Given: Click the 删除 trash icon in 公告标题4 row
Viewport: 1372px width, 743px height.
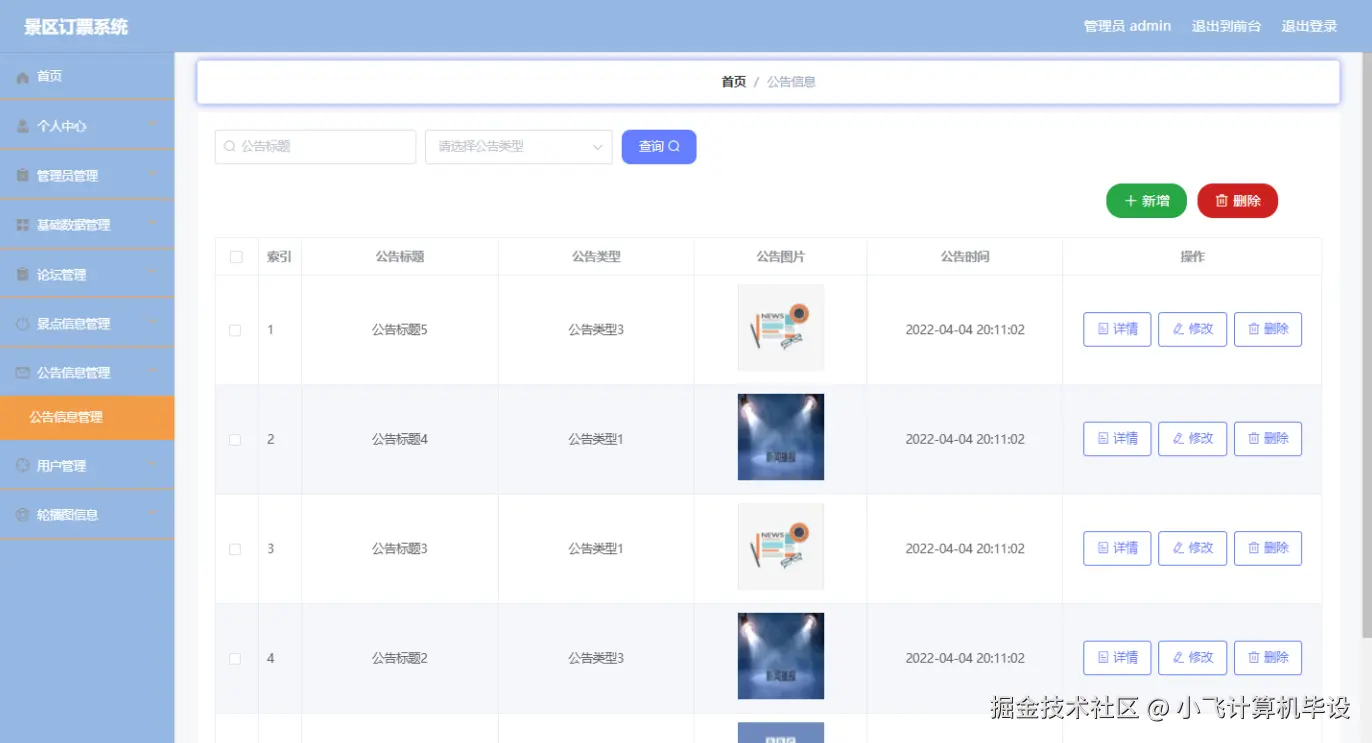Looking at the screenshot, I should tap(1254, 438).
